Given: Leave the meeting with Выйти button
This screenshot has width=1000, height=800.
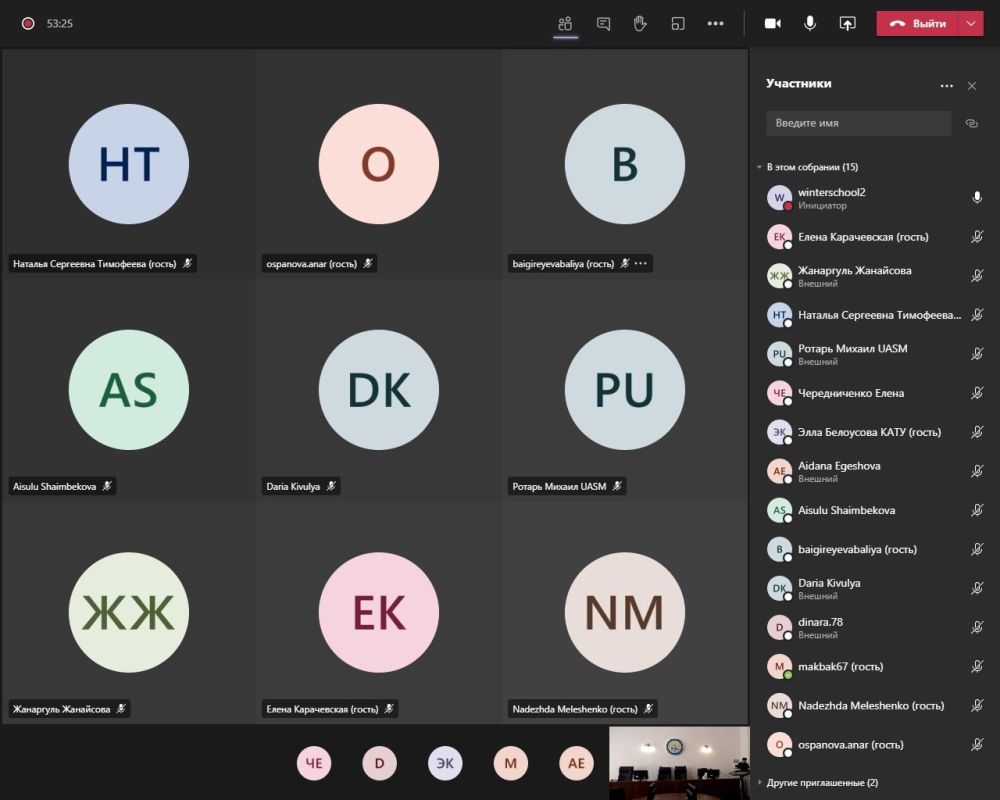Looking at the screenshot, I should point(918,24).
